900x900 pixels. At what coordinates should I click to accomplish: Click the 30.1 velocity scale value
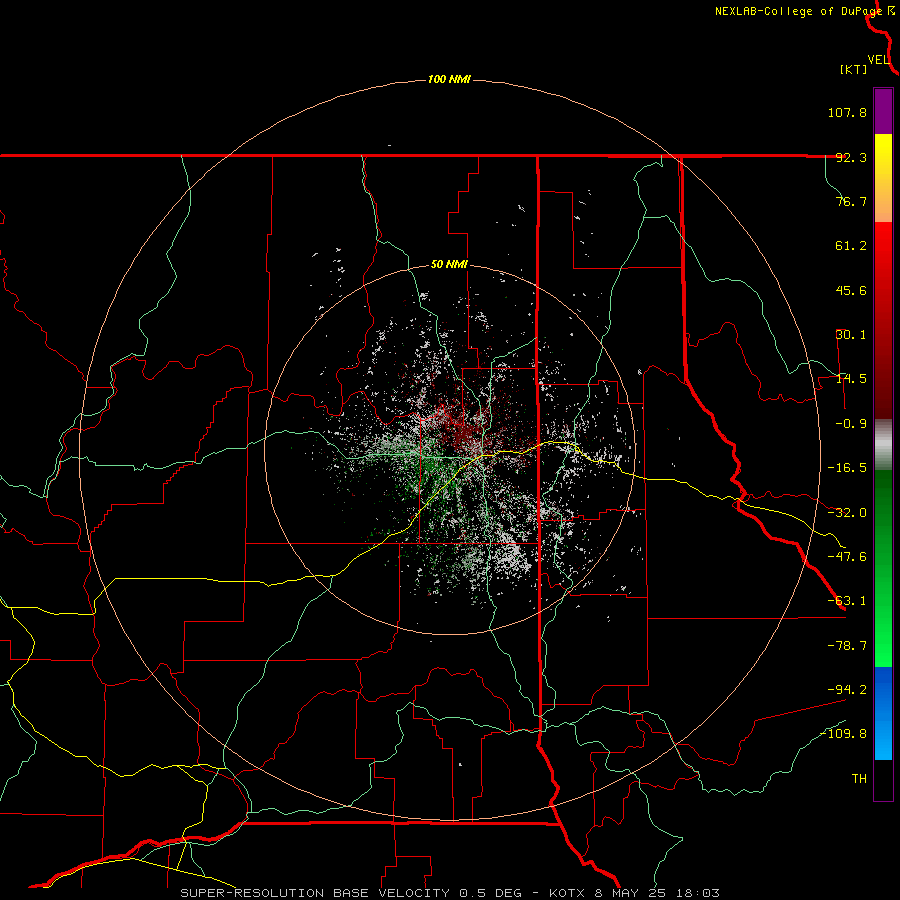click(851, 335)
